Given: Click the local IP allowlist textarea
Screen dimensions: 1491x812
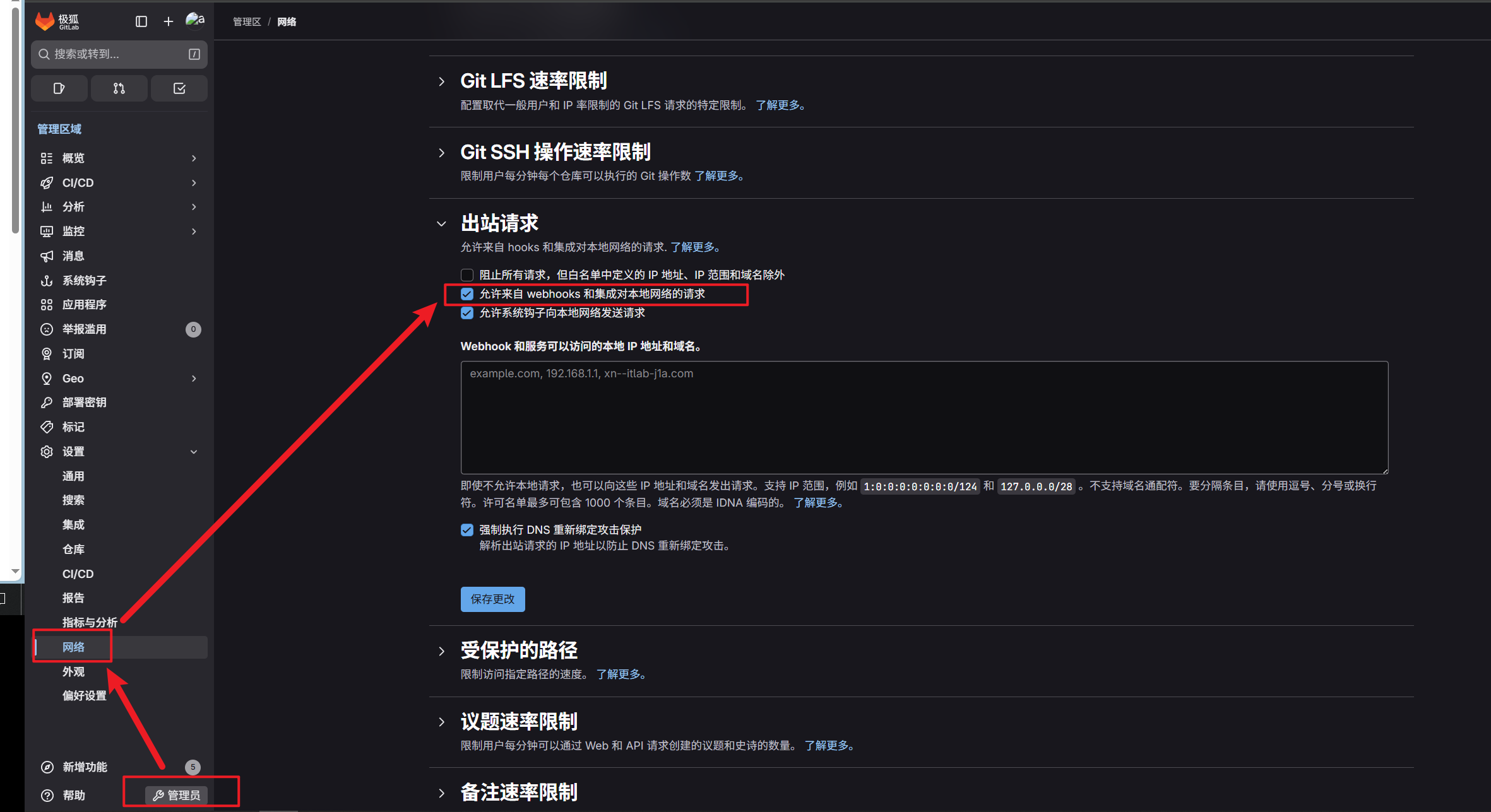Looking at the screenshot, I should click(924, 418).
